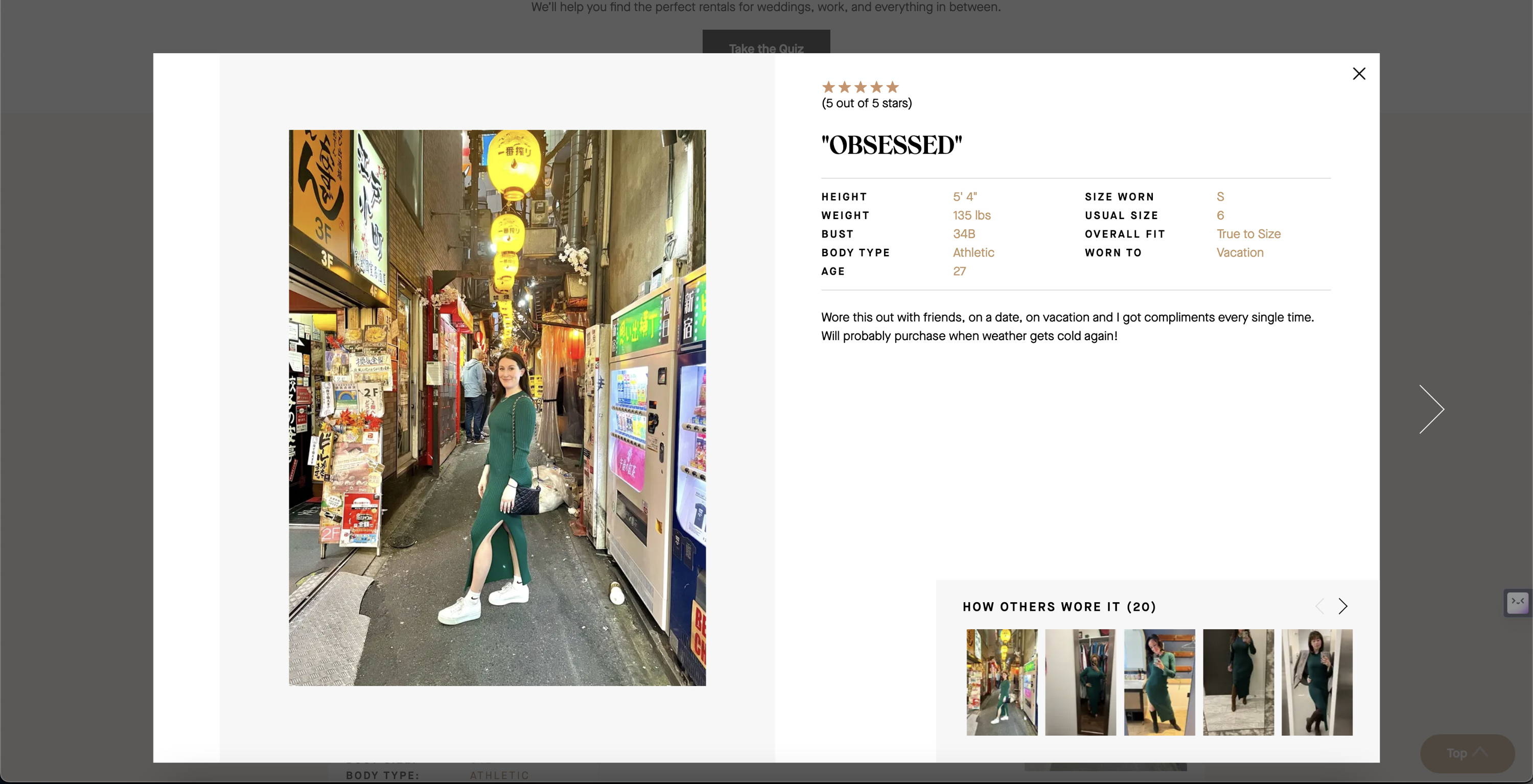Click the OVERALL FIT label

(1125, 234)
